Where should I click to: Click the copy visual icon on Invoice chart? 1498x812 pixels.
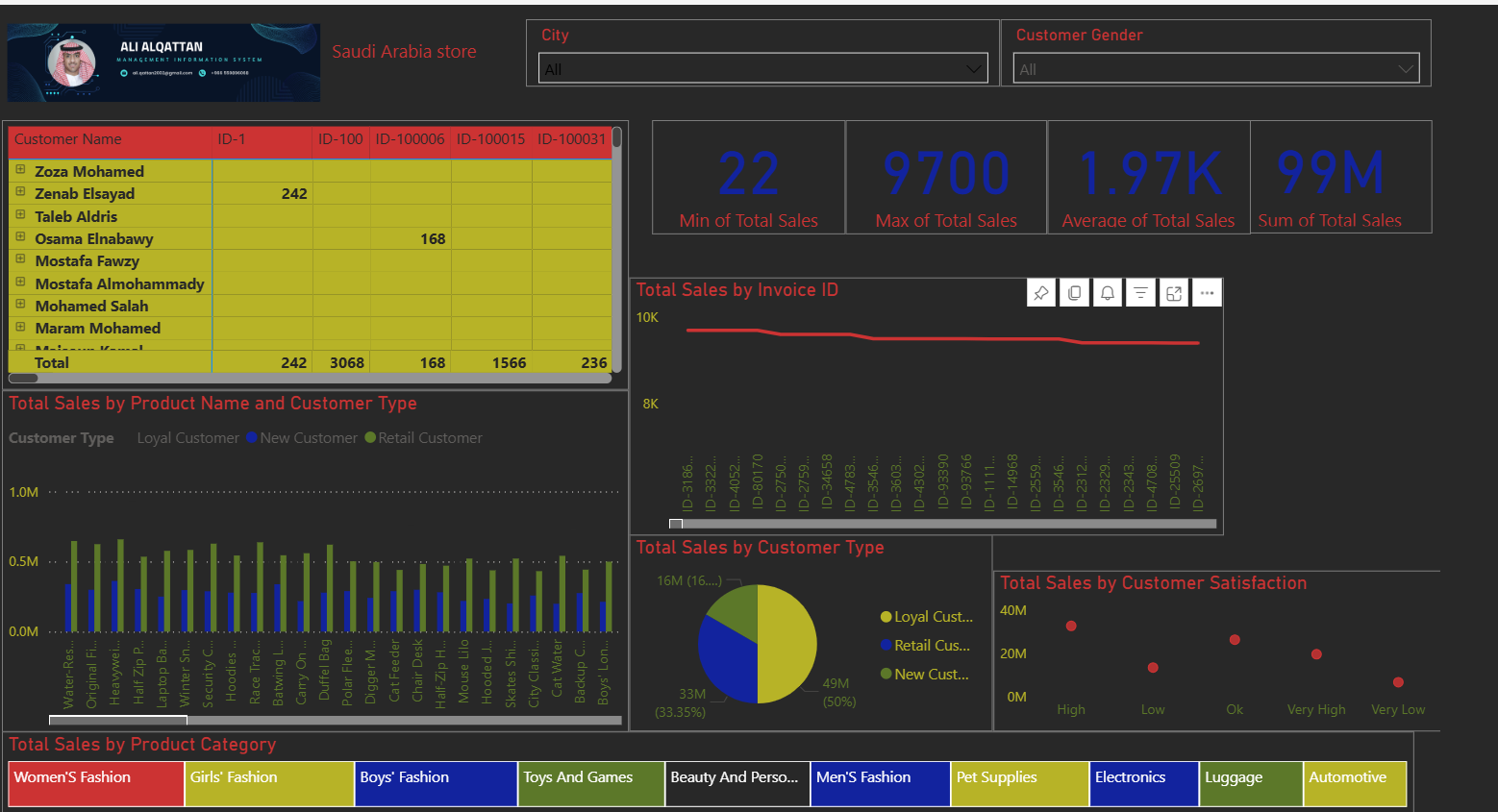coord(1074,293)
